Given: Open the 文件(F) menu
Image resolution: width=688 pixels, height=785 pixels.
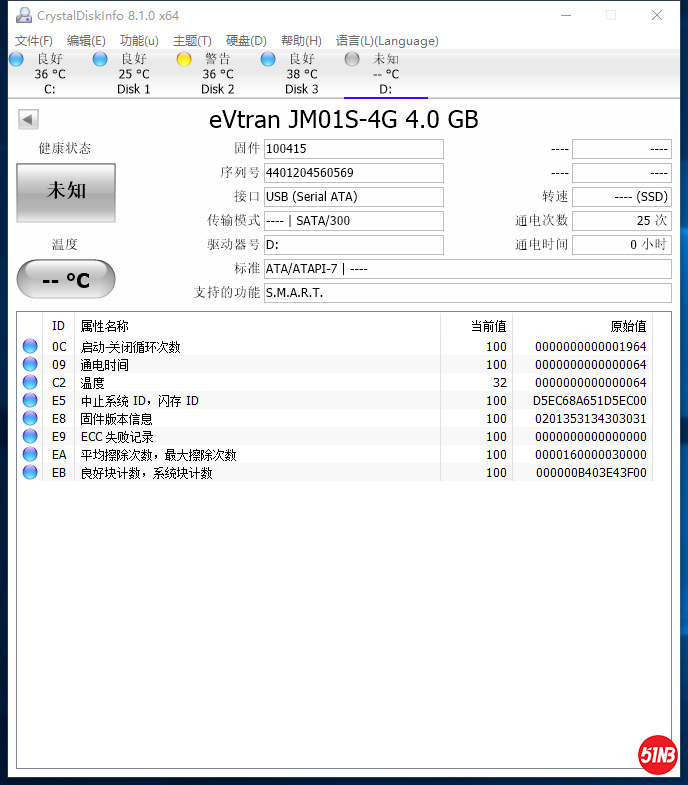Looking at the screenshot, I should pyautogui.click(x=34, y=41).
